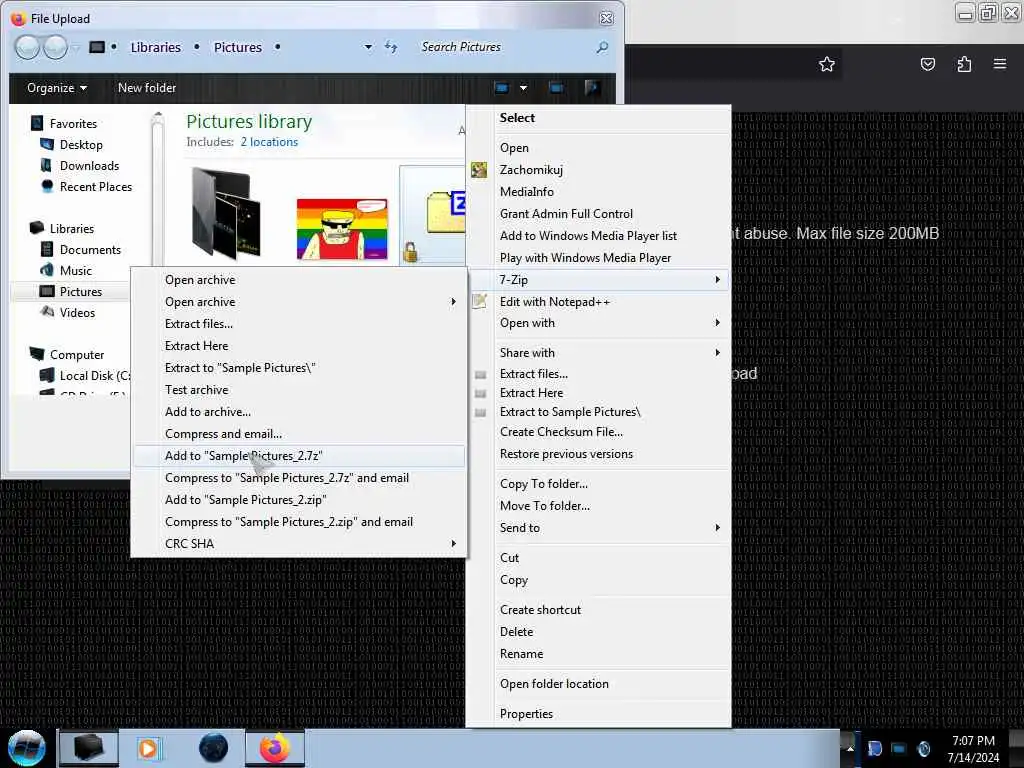Open the Organize dropdown
1024x768 pixels.
pos(57,88)
